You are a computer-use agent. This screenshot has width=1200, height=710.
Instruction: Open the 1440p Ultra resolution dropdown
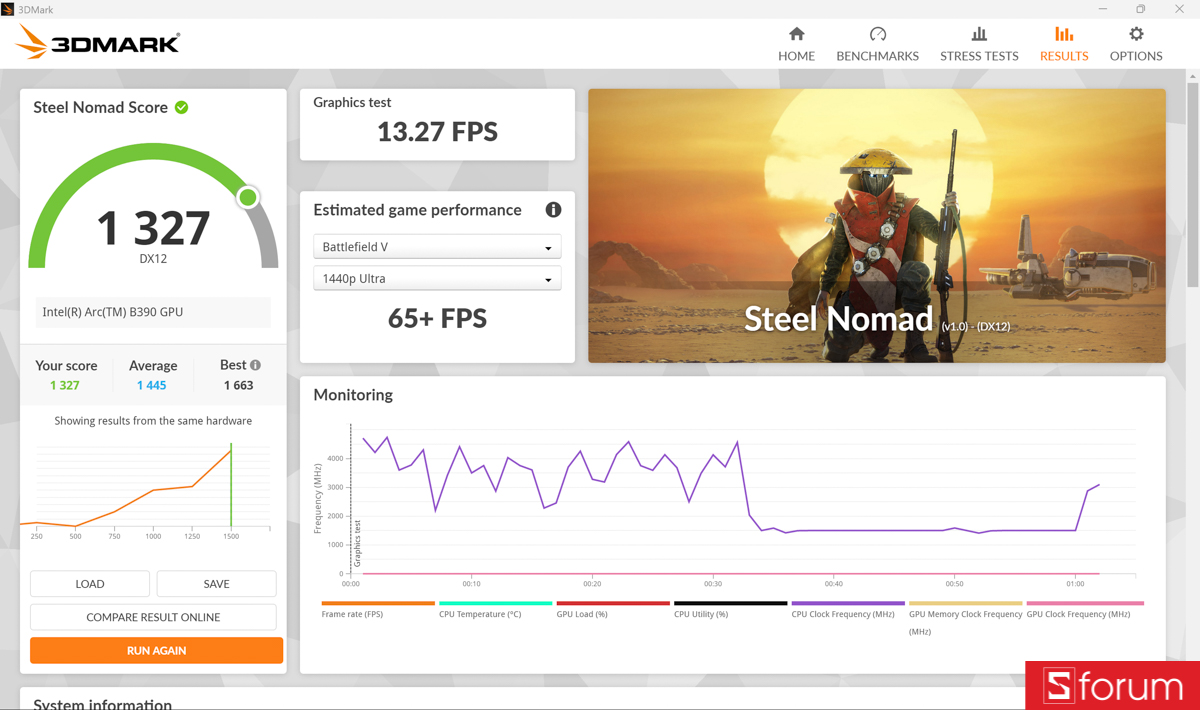click(x=437, y=279)
